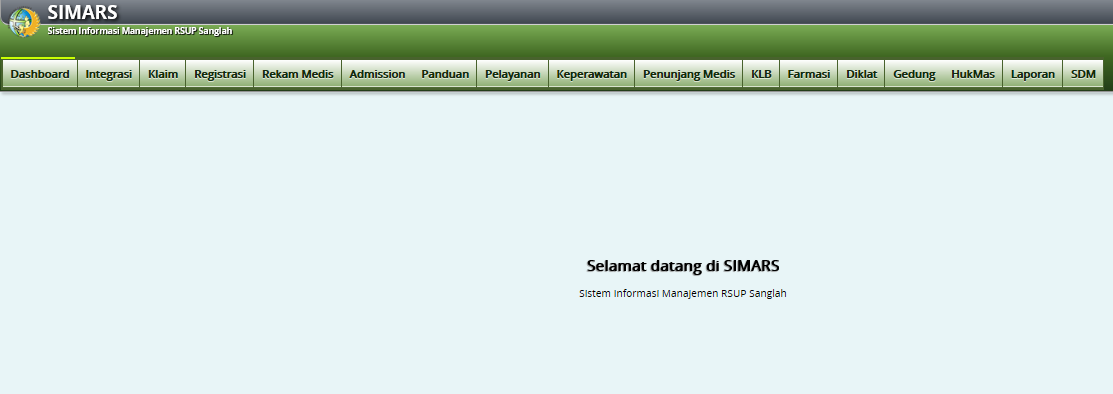Open the Integrasi menu
Screen dimensions: 1113x394
point(109,74)
